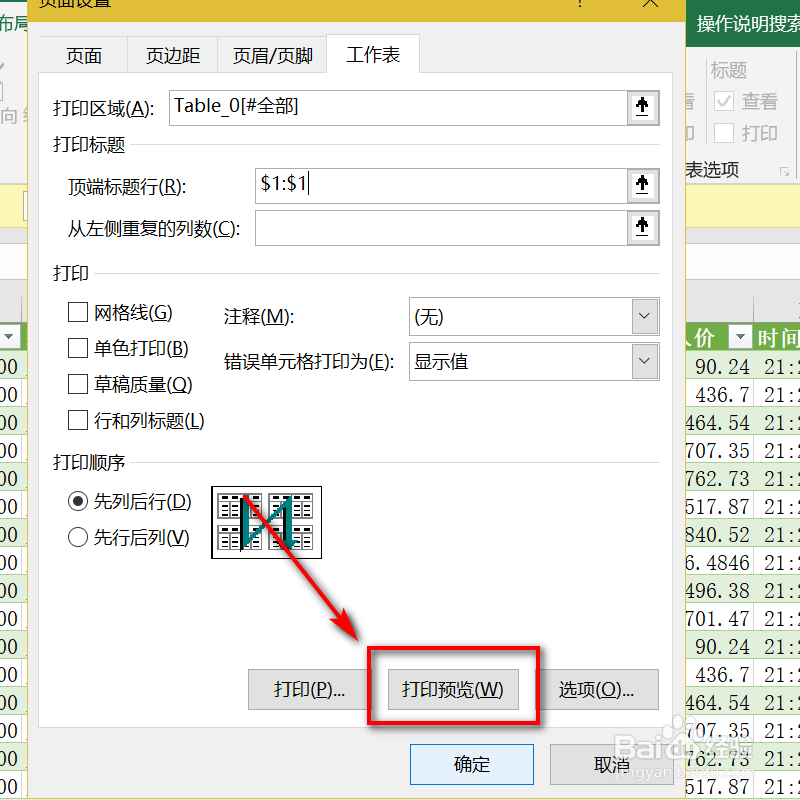
Task: Enable 行和列标题 printing
Action: click(x=77, y=420)
